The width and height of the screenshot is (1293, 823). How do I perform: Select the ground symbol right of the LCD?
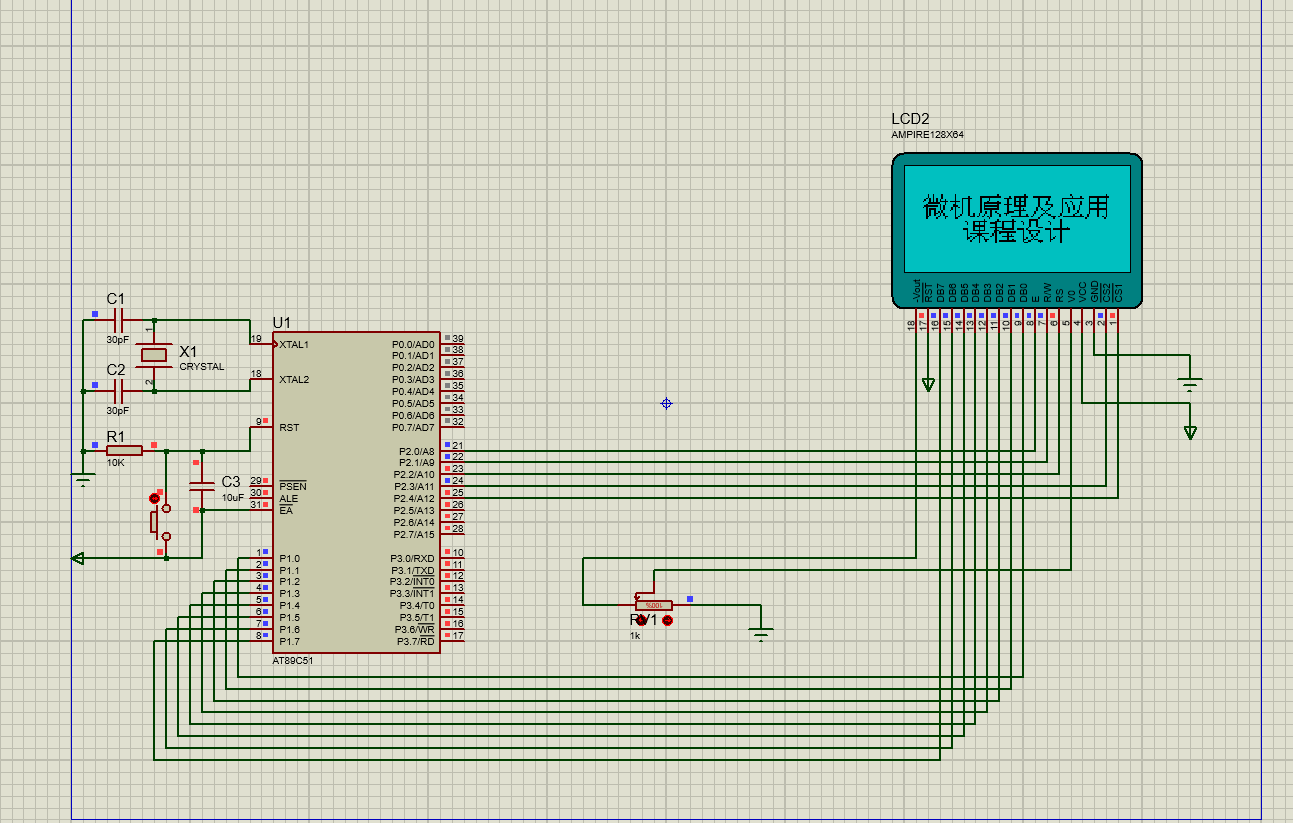coord(1190,384)
